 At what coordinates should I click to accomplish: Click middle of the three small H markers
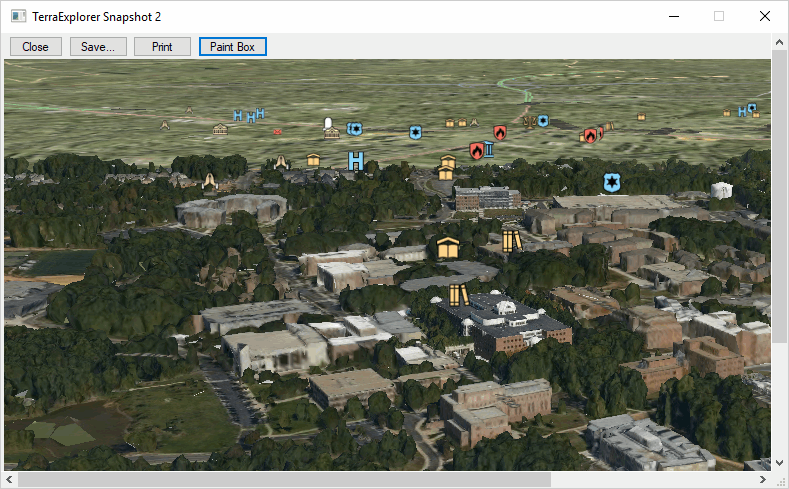[x=251, y=118]
